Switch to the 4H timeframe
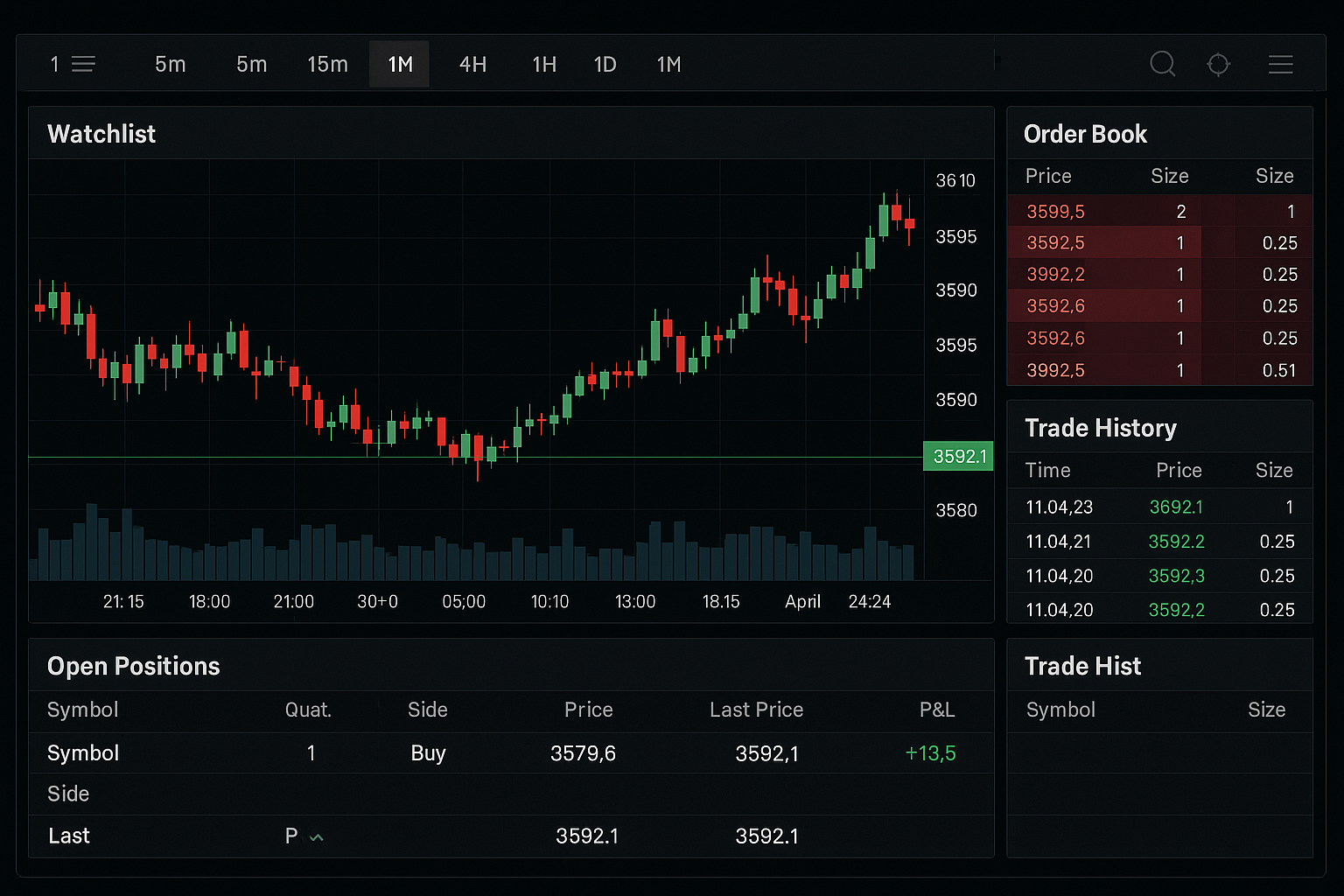 (x=472, y=63)
